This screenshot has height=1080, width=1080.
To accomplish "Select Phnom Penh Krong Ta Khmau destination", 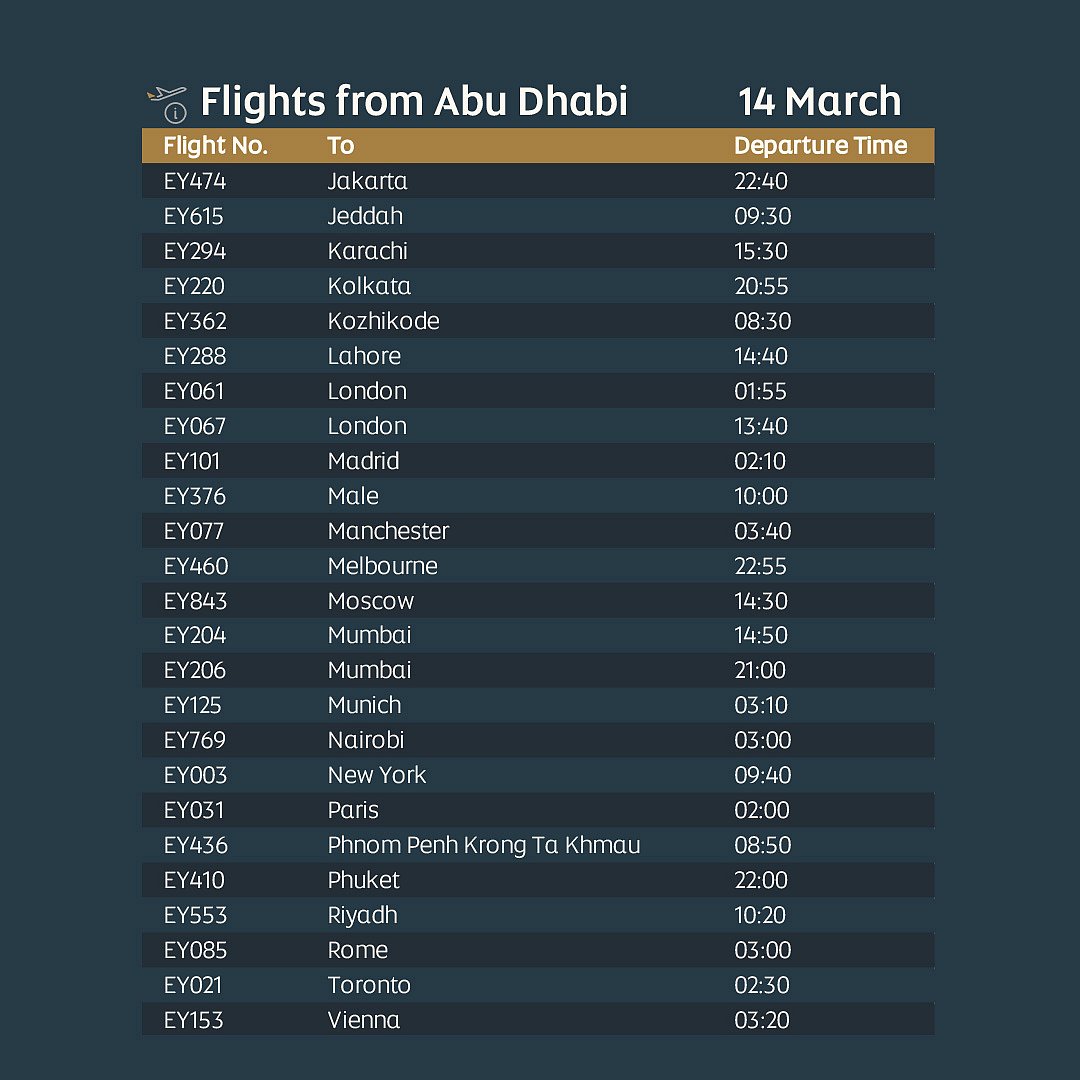I will coord(484,845).
